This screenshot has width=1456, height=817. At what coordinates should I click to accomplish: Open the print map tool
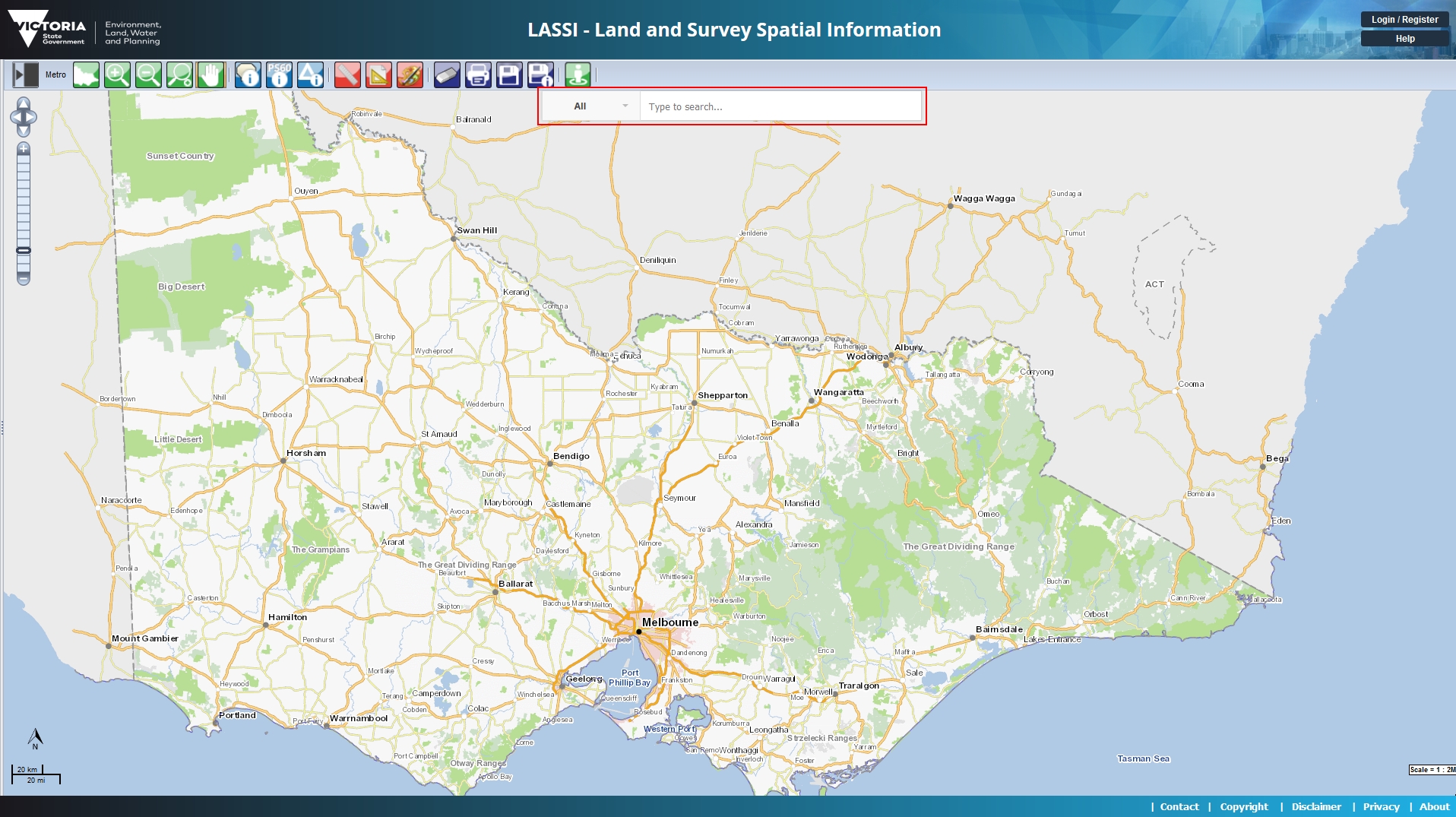(x=479, y=74)
